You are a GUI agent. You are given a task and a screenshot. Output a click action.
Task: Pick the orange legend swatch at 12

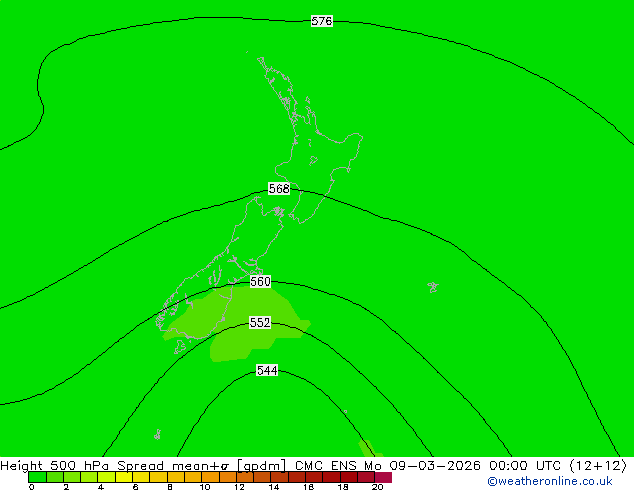click(x=245, y=477)
